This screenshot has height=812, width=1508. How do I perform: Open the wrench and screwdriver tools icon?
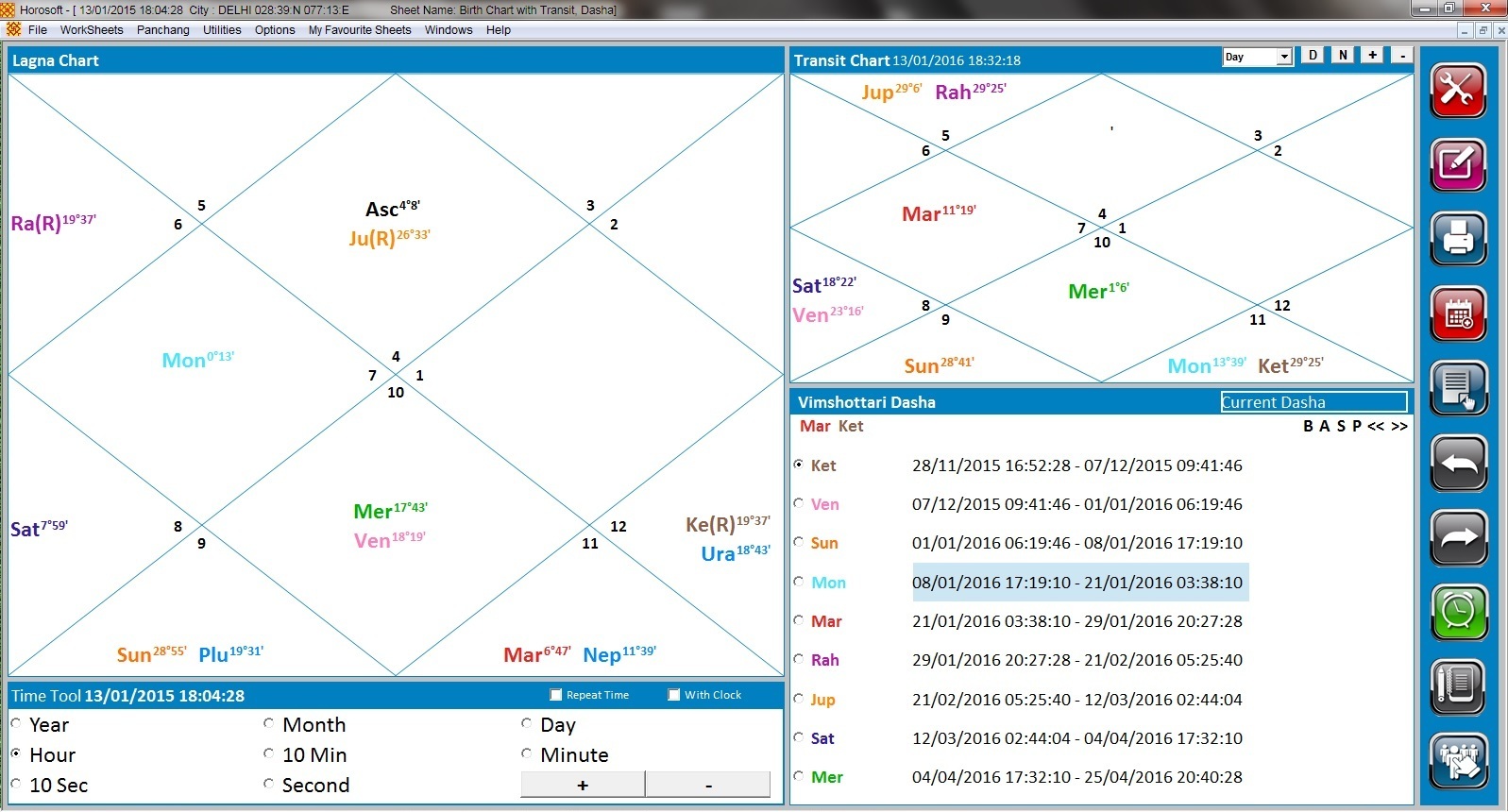click(x=1458, y=91)
